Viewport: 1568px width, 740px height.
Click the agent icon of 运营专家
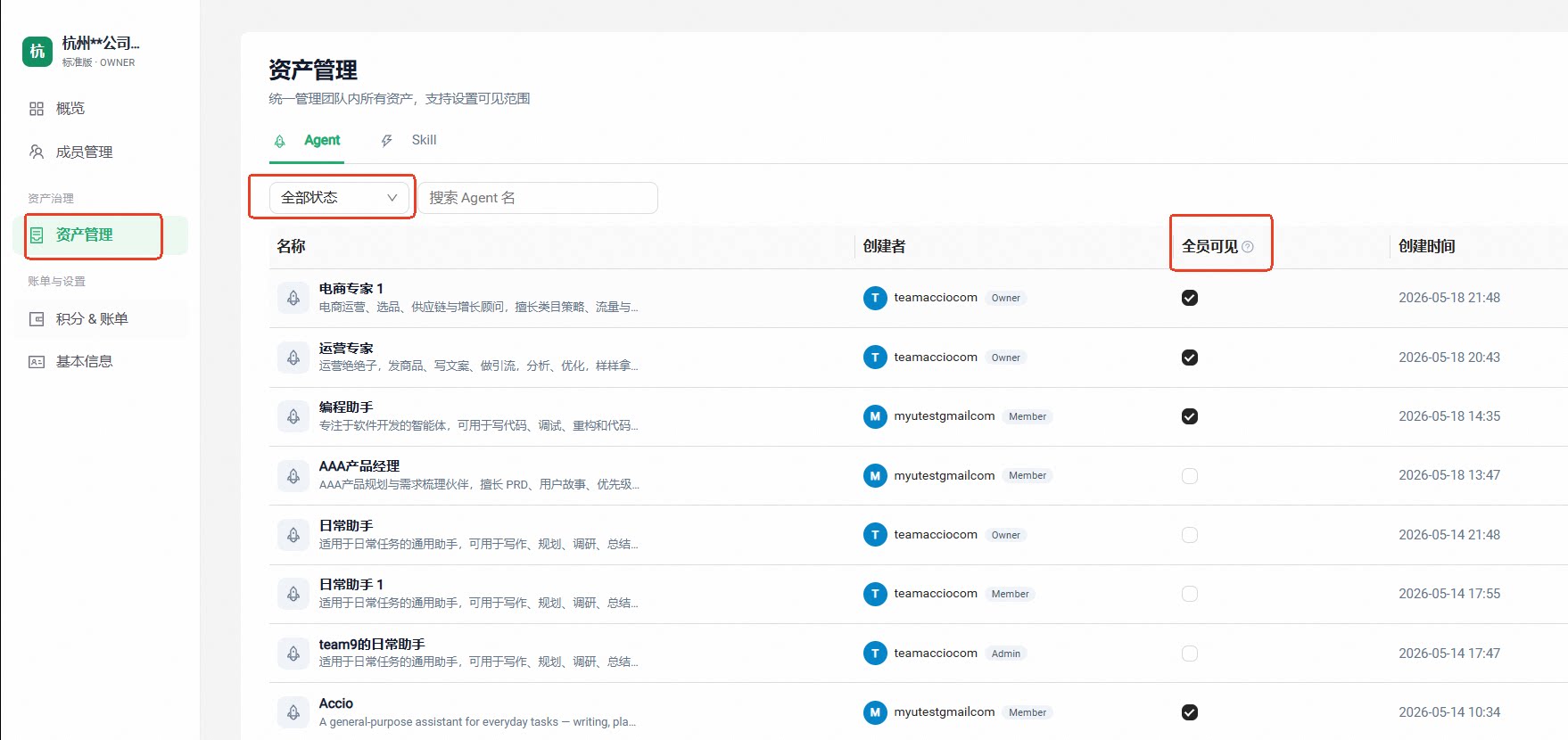tap(293, 358)
